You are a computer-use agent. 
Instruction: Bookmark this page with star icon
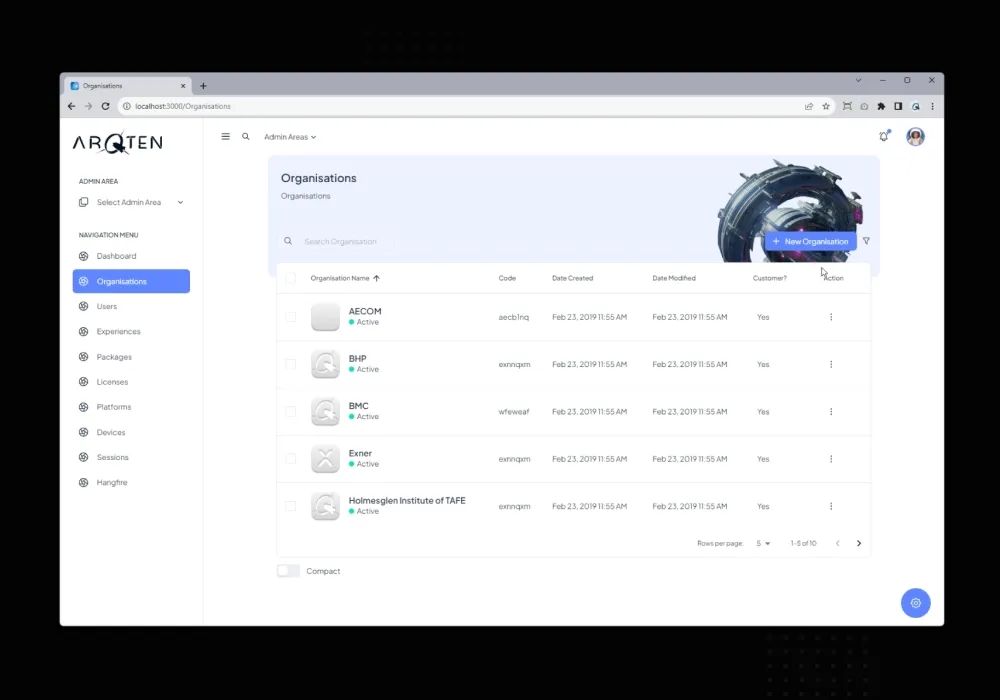(x=826, y=106)
